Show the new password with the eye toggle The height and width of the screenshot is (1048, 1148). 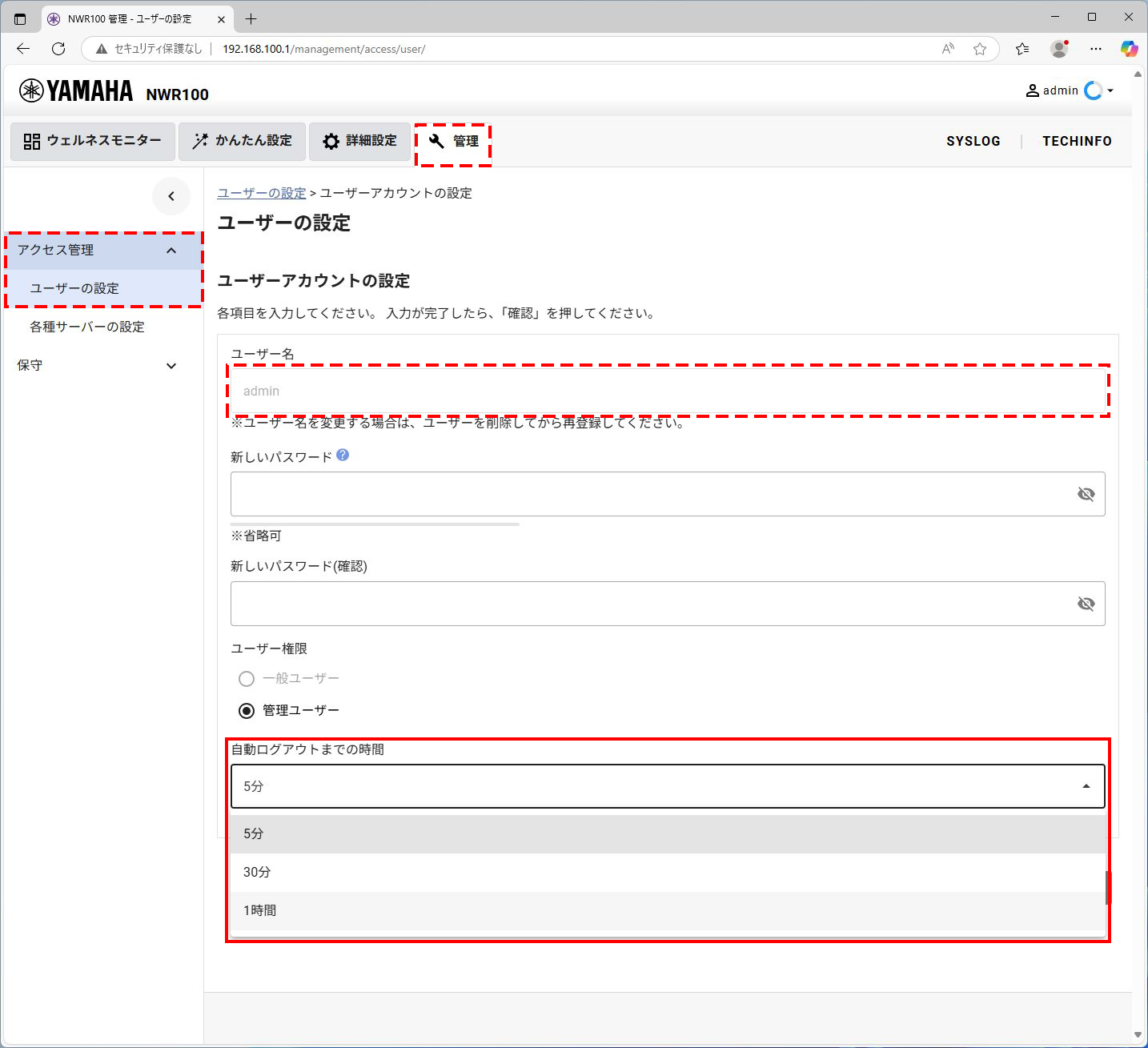[1086, 494]
